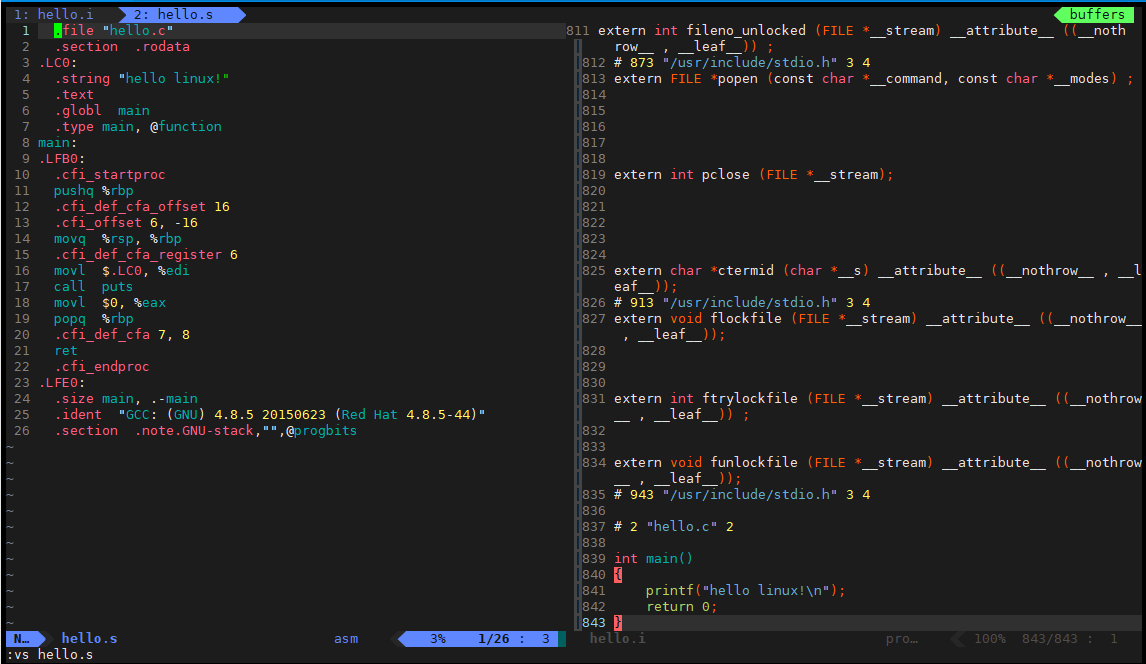Viewport: 1146px width, 664px height.
Task: Click the .string "hello linux!" line
Action: click(x=141, y=79)
